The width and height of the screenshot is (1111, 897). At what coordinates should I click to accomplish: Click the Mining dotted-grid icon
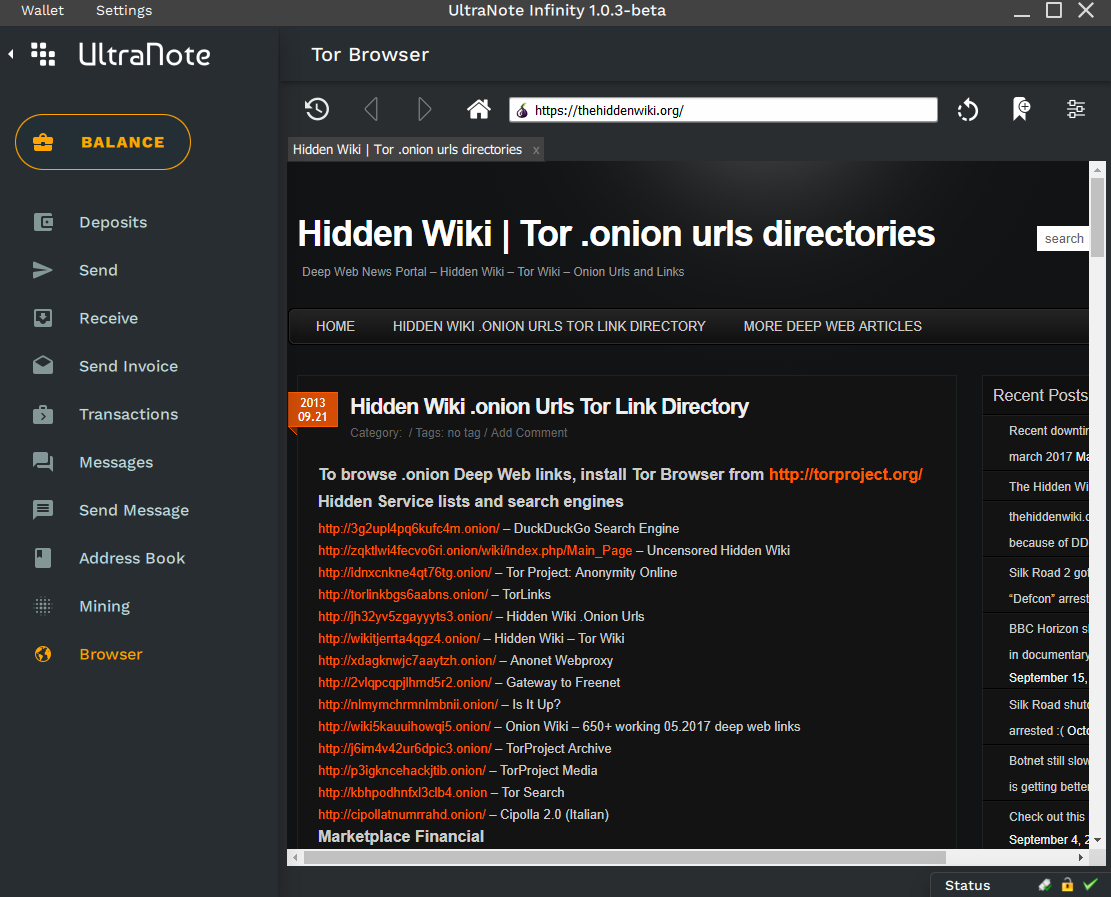43,607
